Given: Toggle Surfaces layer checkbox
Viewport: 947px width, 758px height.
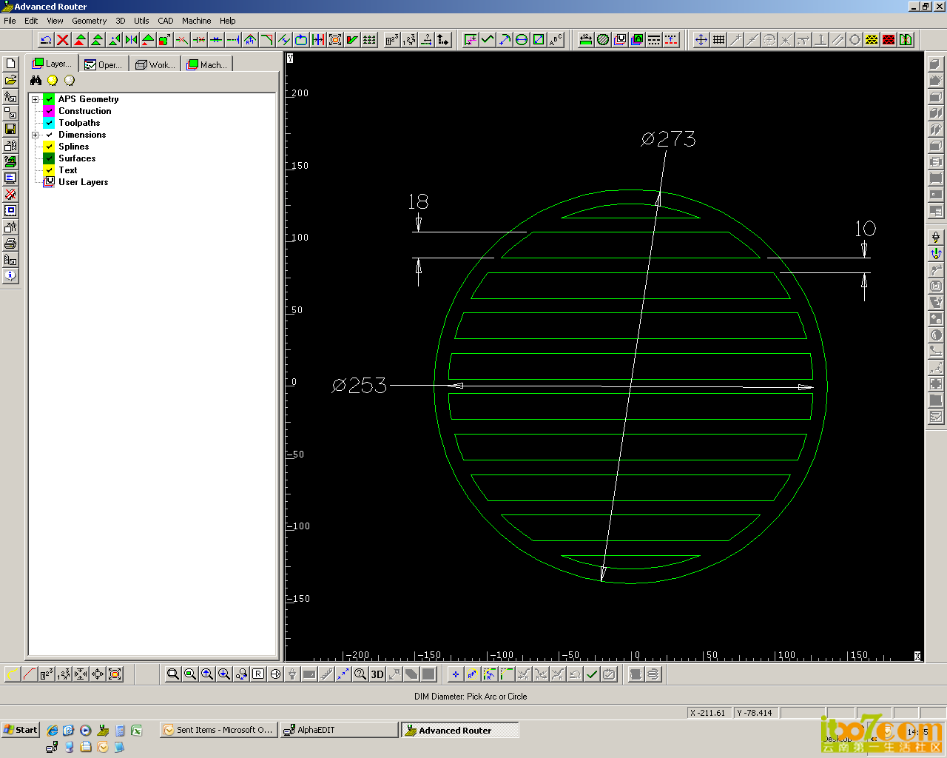Looking at the screenshot, I should 49,158.
